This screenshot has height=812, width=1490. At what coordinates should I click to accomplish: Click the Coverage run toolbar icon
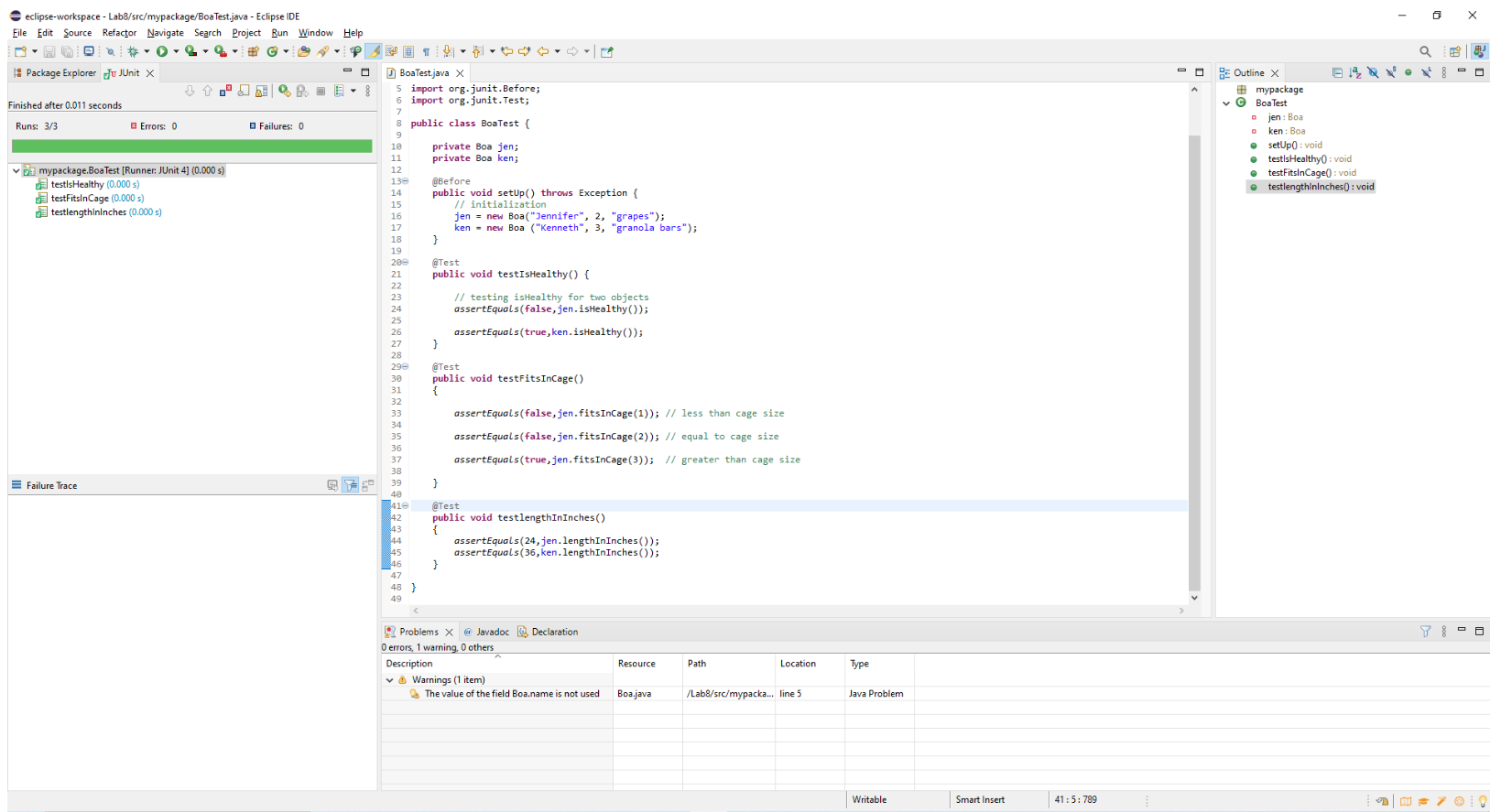tap(190, 51)
